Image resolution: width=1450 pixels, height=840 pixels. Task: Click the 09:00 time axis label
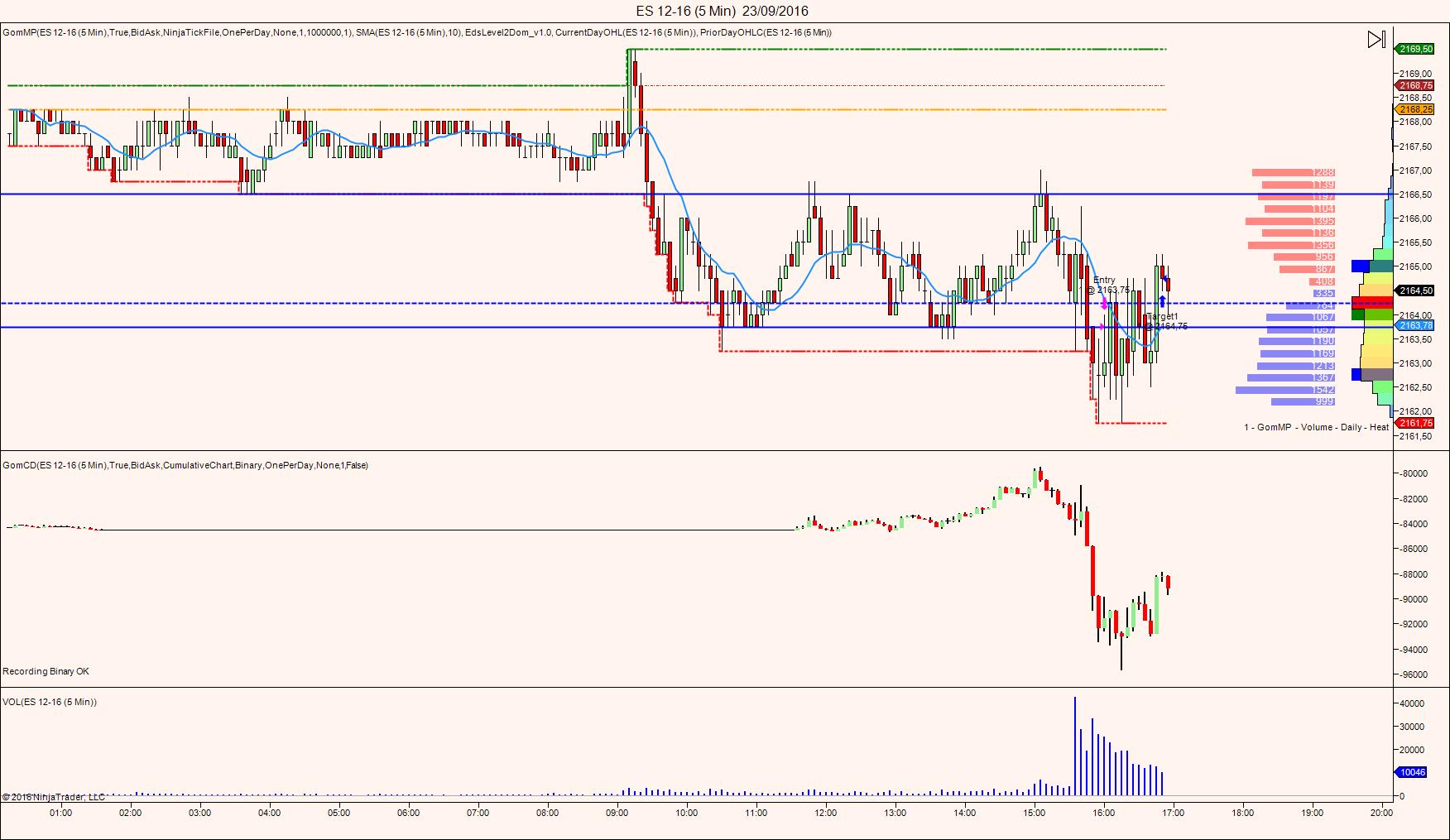click(617, 813)
